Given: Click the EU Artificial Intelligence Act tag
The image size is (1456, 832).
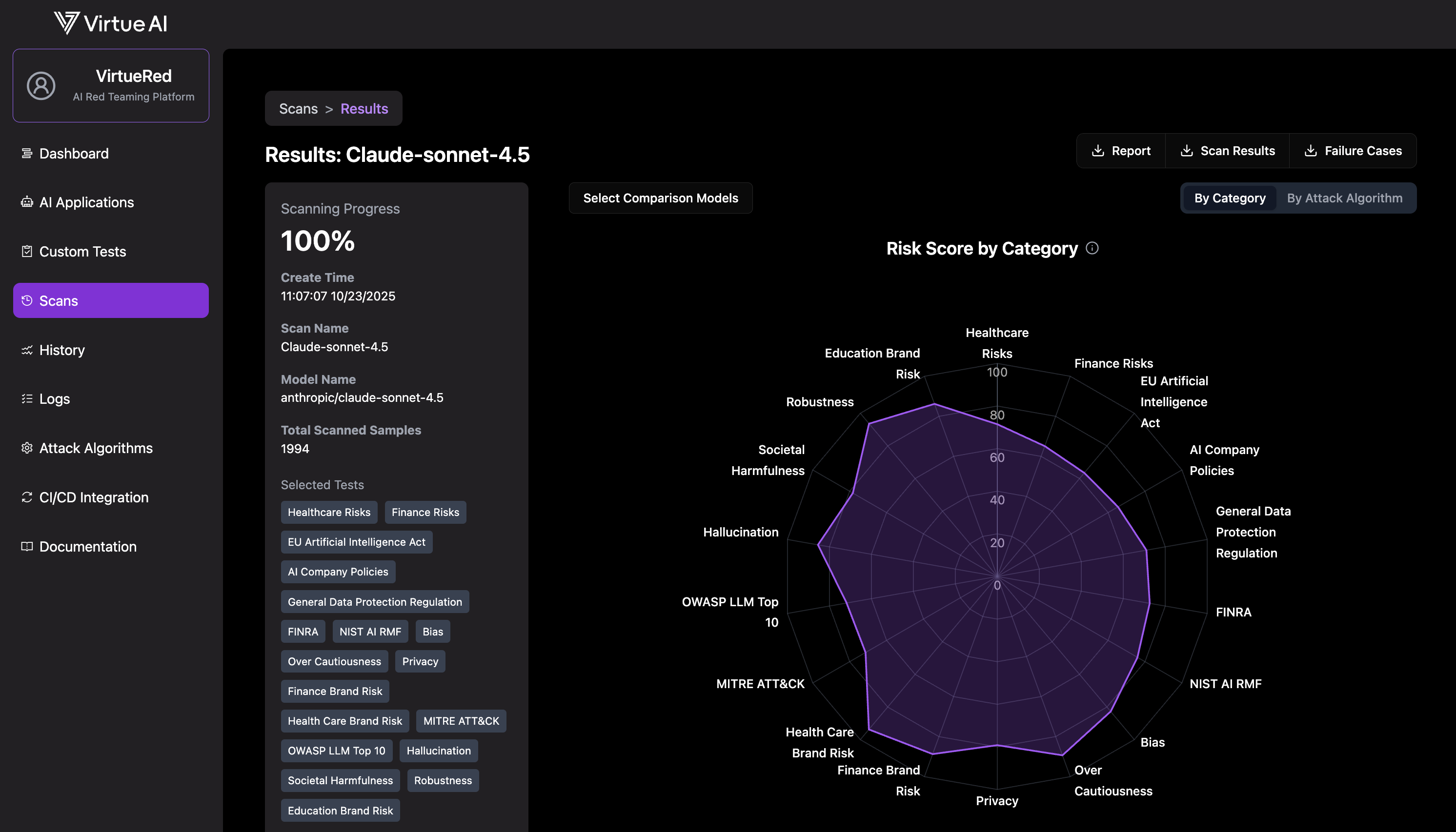Looking at the screenshot, I should tap(356, 542).
